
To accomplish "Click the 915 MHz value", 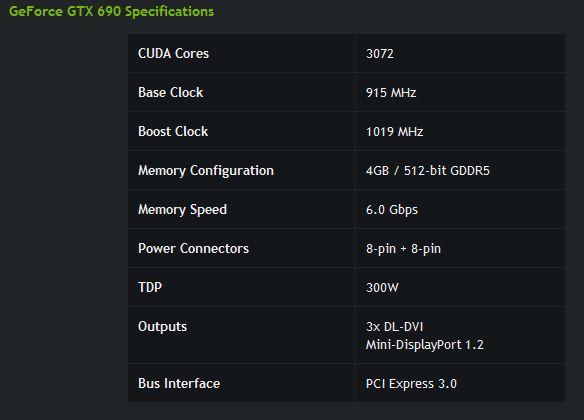I will 391,93.
